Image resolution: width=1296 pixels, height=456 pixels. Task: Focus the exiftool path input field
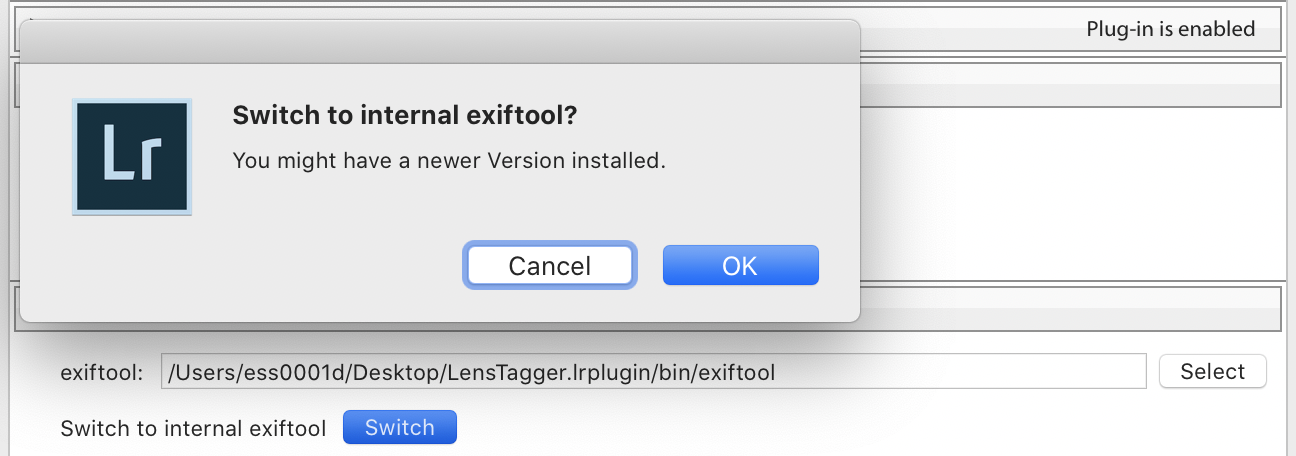(x=654, y=372)
